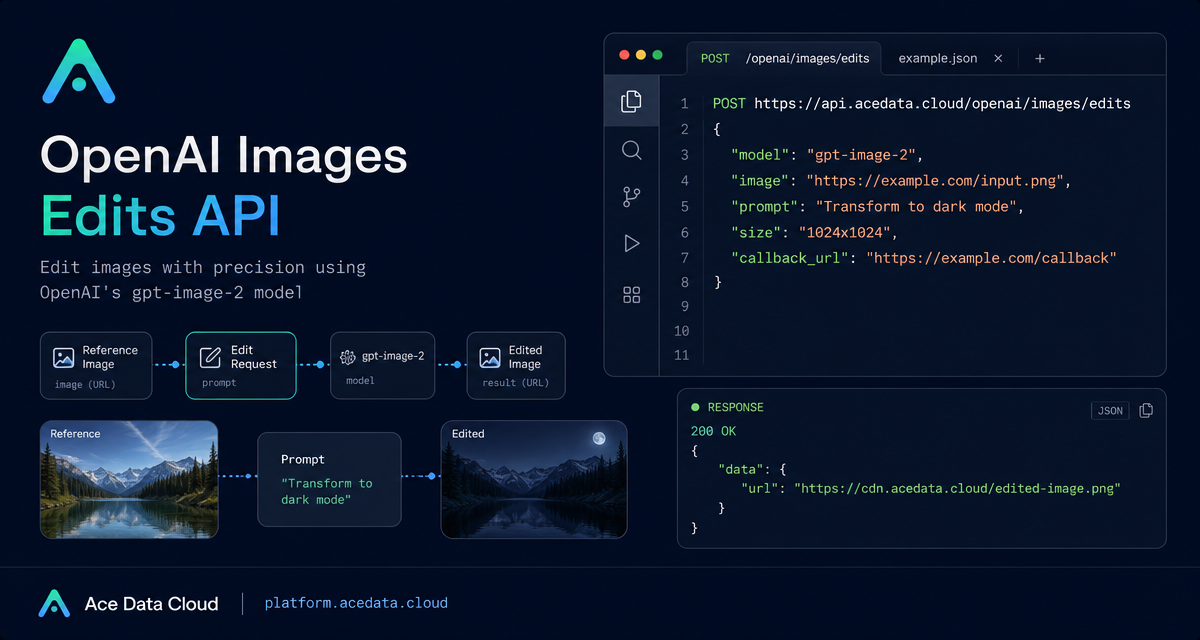Image resolution: width=1200 pixels, height=640 pixels.
Task: Open the Extensions grid icon in sidebar
Action: (x=631, y=294)
